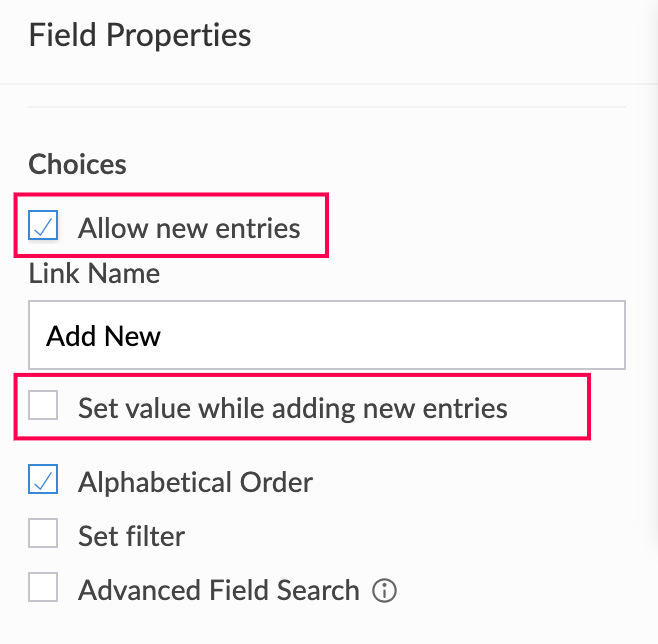
Task: Click the Choices section heading
Action: 77,164
